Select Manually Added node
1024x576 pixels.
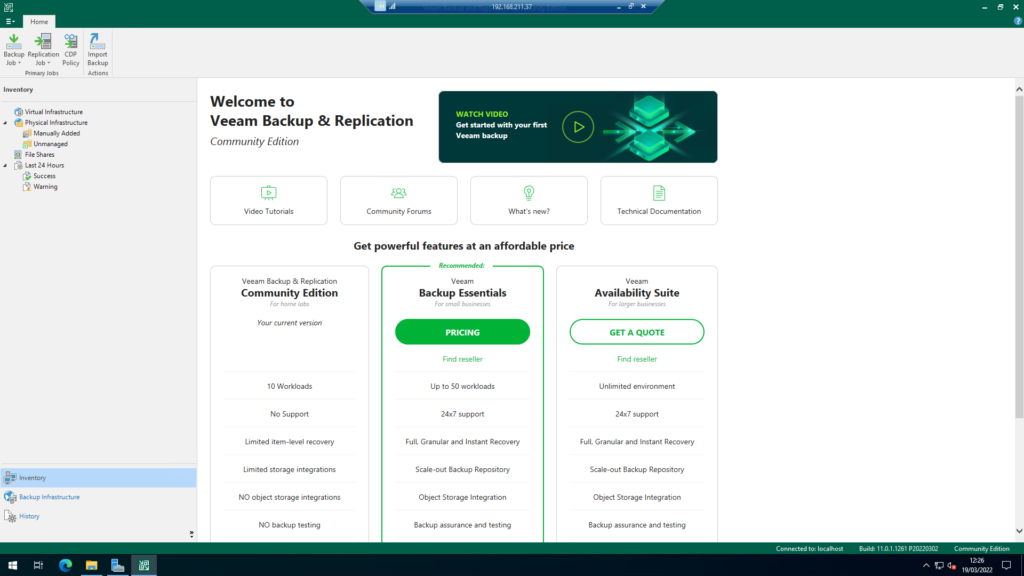(x=56, y=133)
